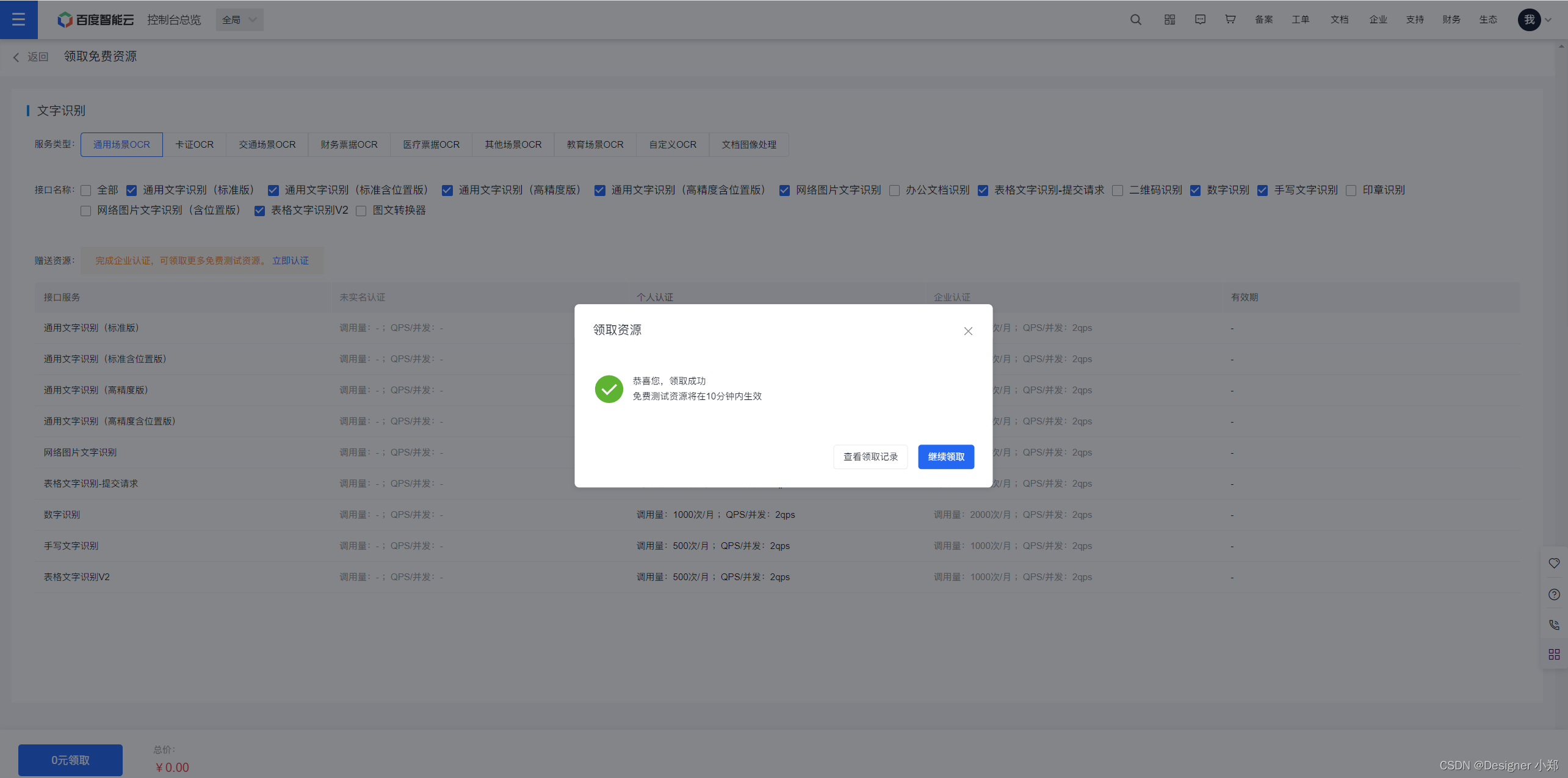
Task: Click the Baidu AI Cloud logo
Action: (95, 20)
